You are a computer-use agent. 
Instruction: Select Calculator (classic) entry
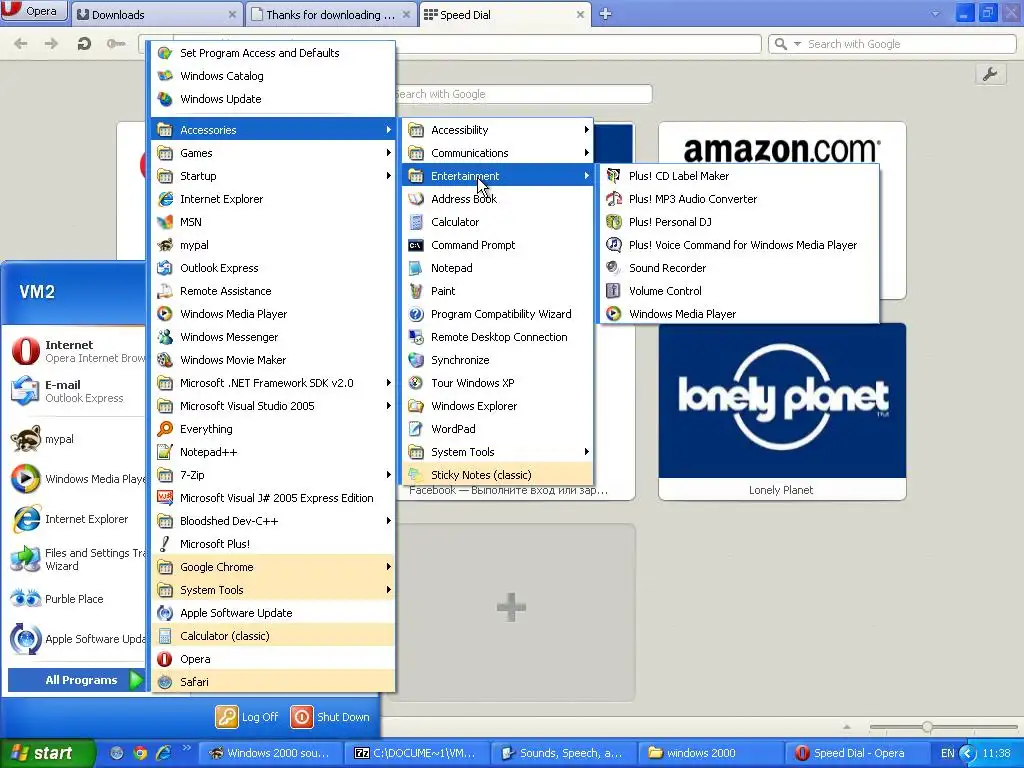point(273,636)
